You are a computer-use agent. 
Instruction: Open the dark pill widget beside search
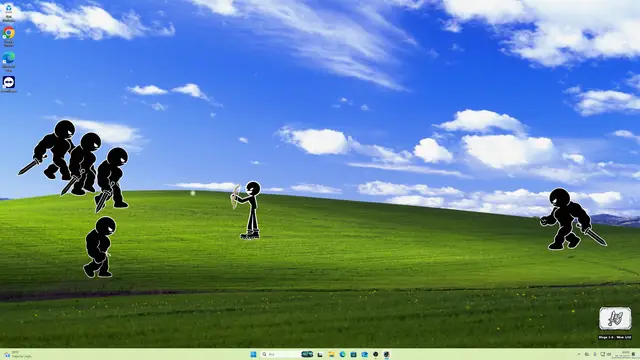[x=307, y=354]
